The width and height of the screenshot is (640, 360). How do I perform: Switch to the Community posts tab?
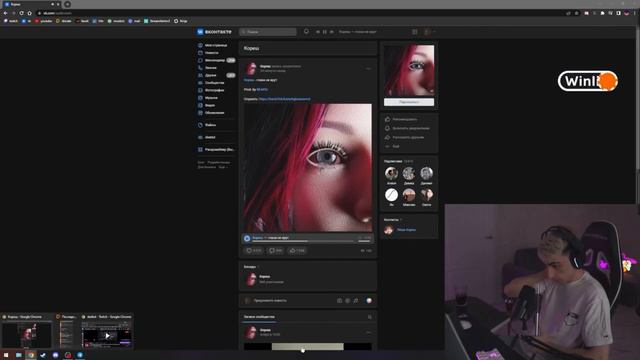tap(259, 317)
